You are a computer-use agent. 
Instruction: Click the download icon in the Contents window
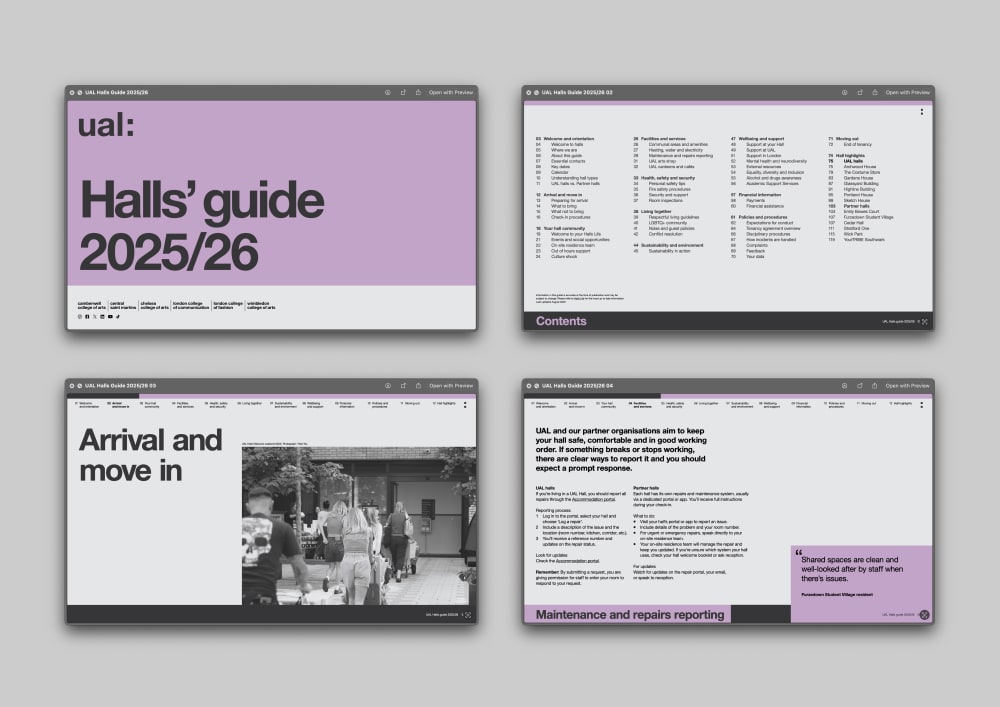860,92
